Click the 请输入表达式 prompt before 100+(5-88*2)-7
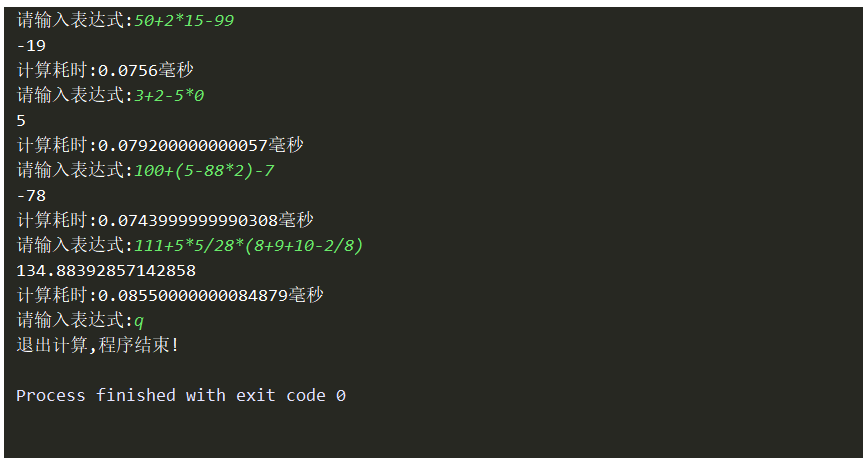This screenshot has width=866, height=465. (71, 170)
